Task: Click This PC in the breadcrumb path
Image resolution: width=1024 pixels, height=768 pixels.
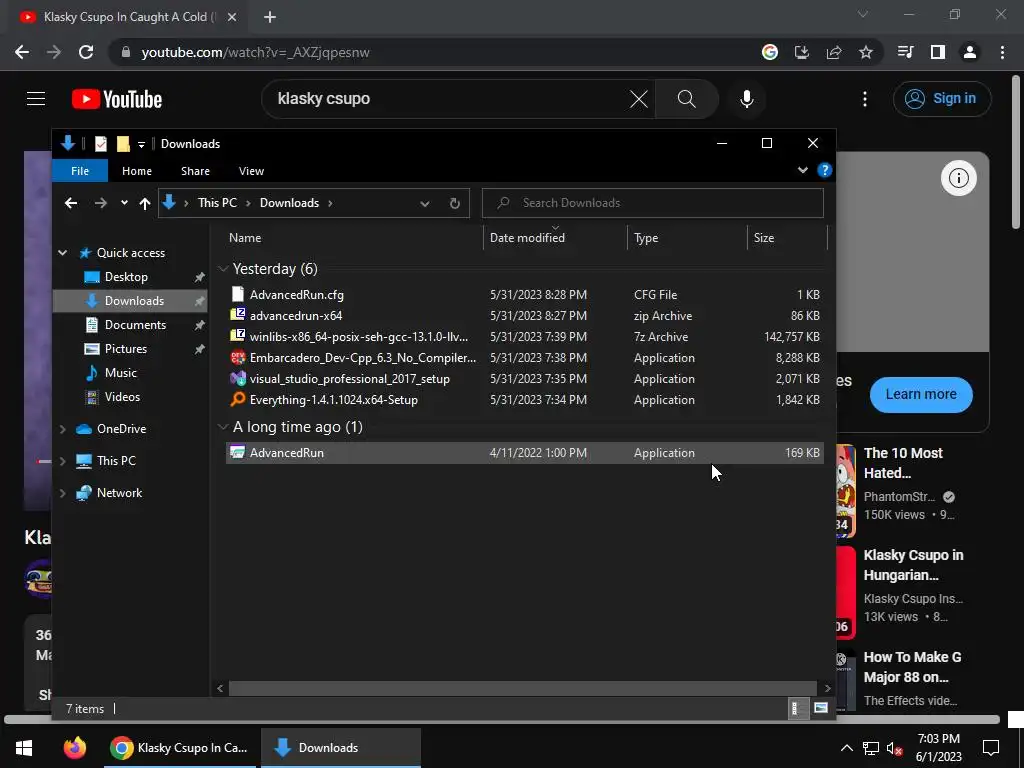Action: tap(217, 203)
